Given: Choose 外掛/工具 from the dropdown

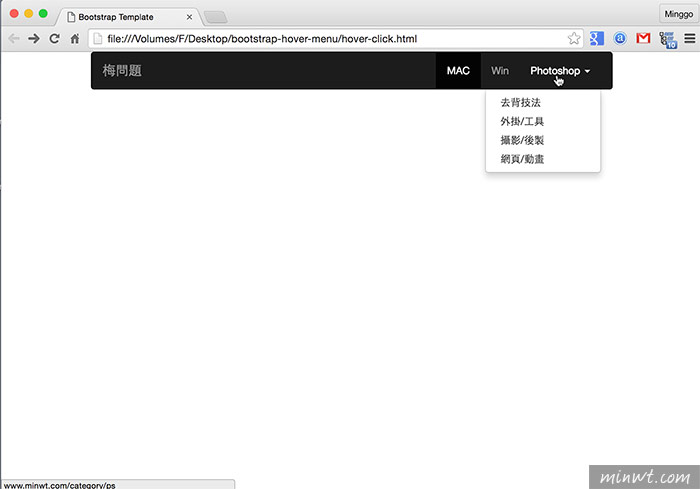Looking at the screenshot, I should [543, 121].
